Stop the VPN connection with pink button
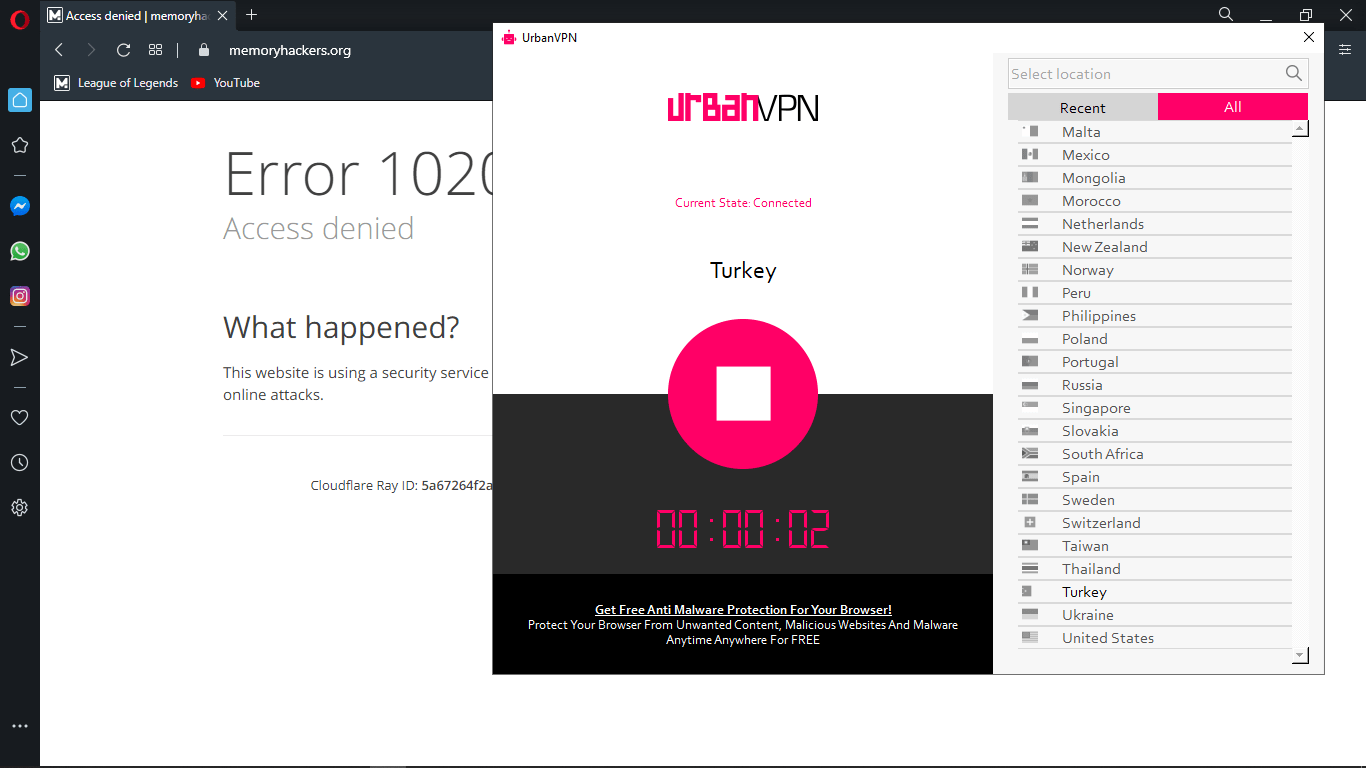The image size is (1366, 768). point(743,394)
